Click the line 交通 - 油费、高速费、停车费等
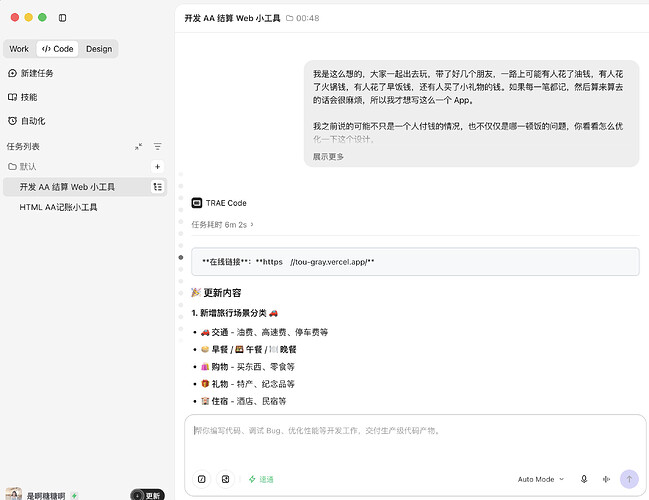This screenshot has width=649, height=500. point(264,332)
